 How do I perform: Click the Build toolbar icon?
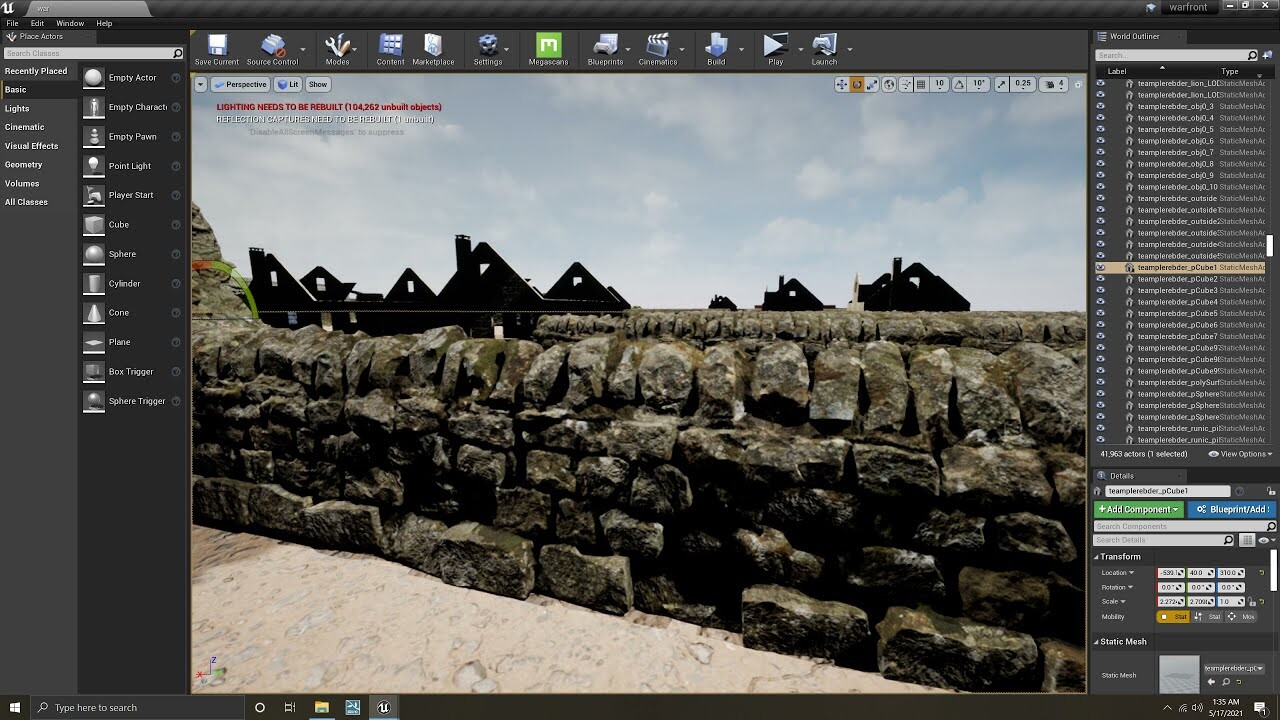coord(716,46)
